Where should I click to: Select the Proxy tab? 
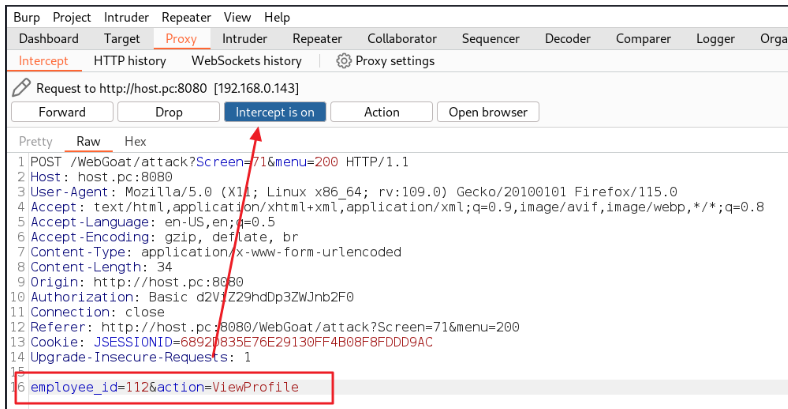pyautogui.click(x=181, y=39)
